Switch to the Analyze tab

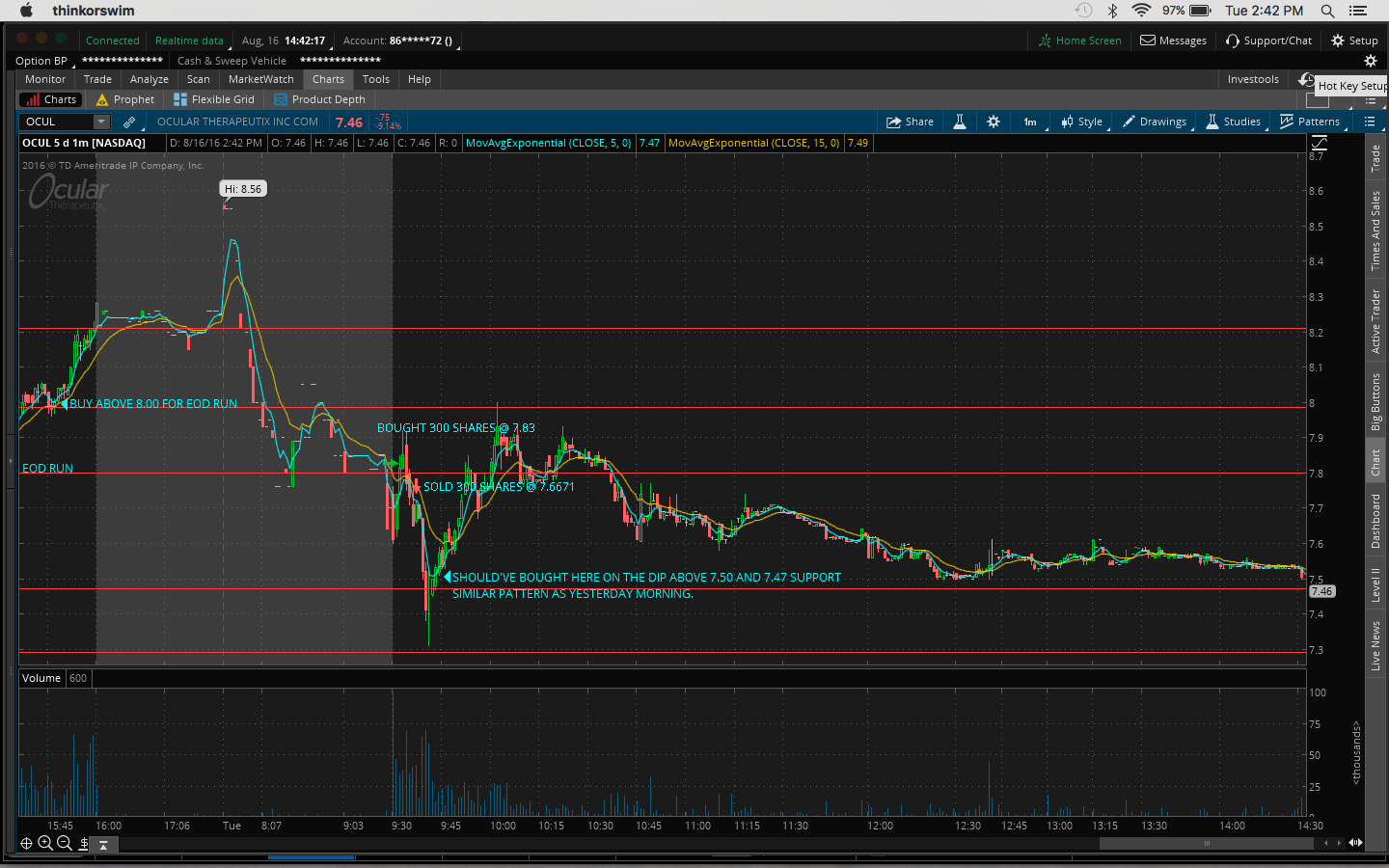point(150,79)
